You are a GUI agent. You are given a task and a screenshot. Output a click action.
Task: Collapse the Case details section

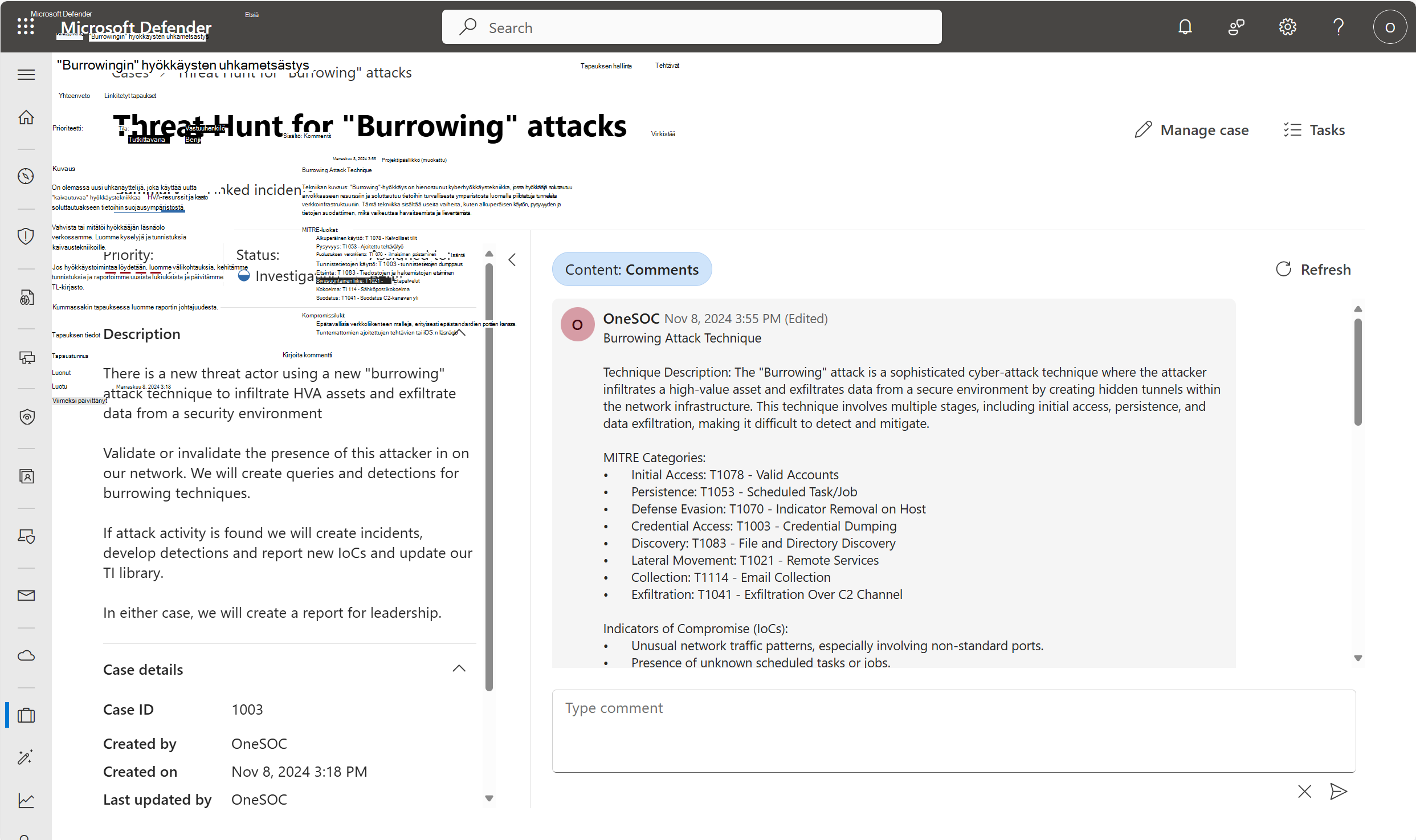[x=459, y=669]
